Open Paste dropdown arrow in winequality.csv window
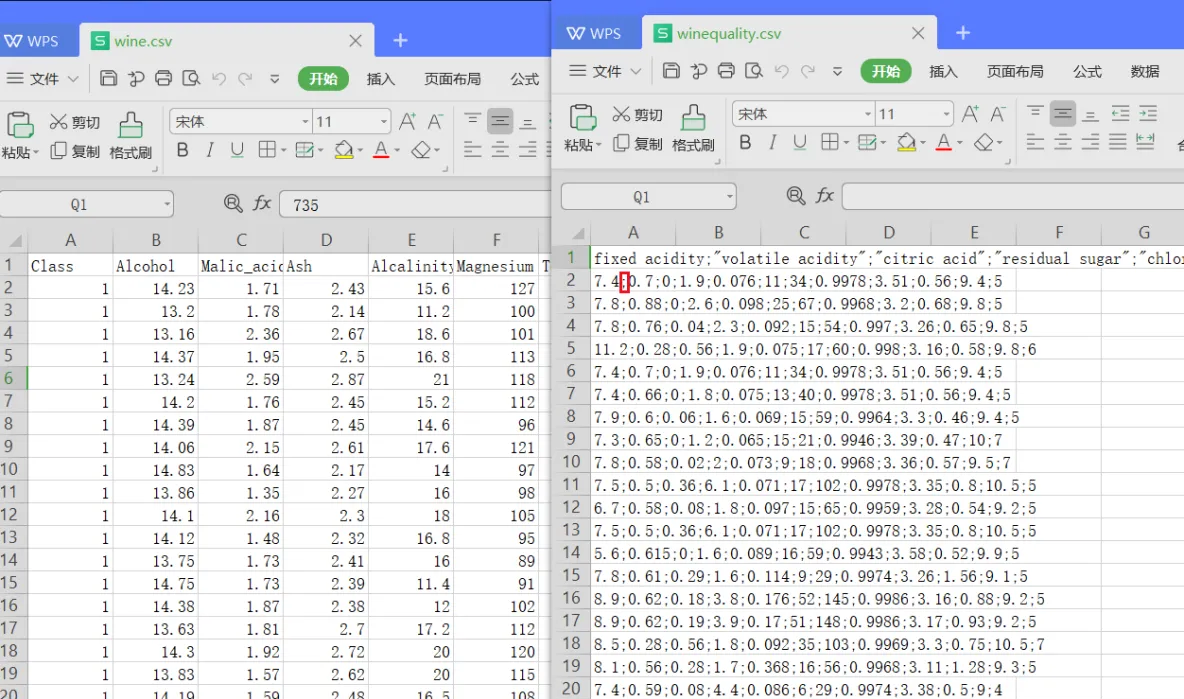The image size is (1184, 699). (x=598, y=145)
